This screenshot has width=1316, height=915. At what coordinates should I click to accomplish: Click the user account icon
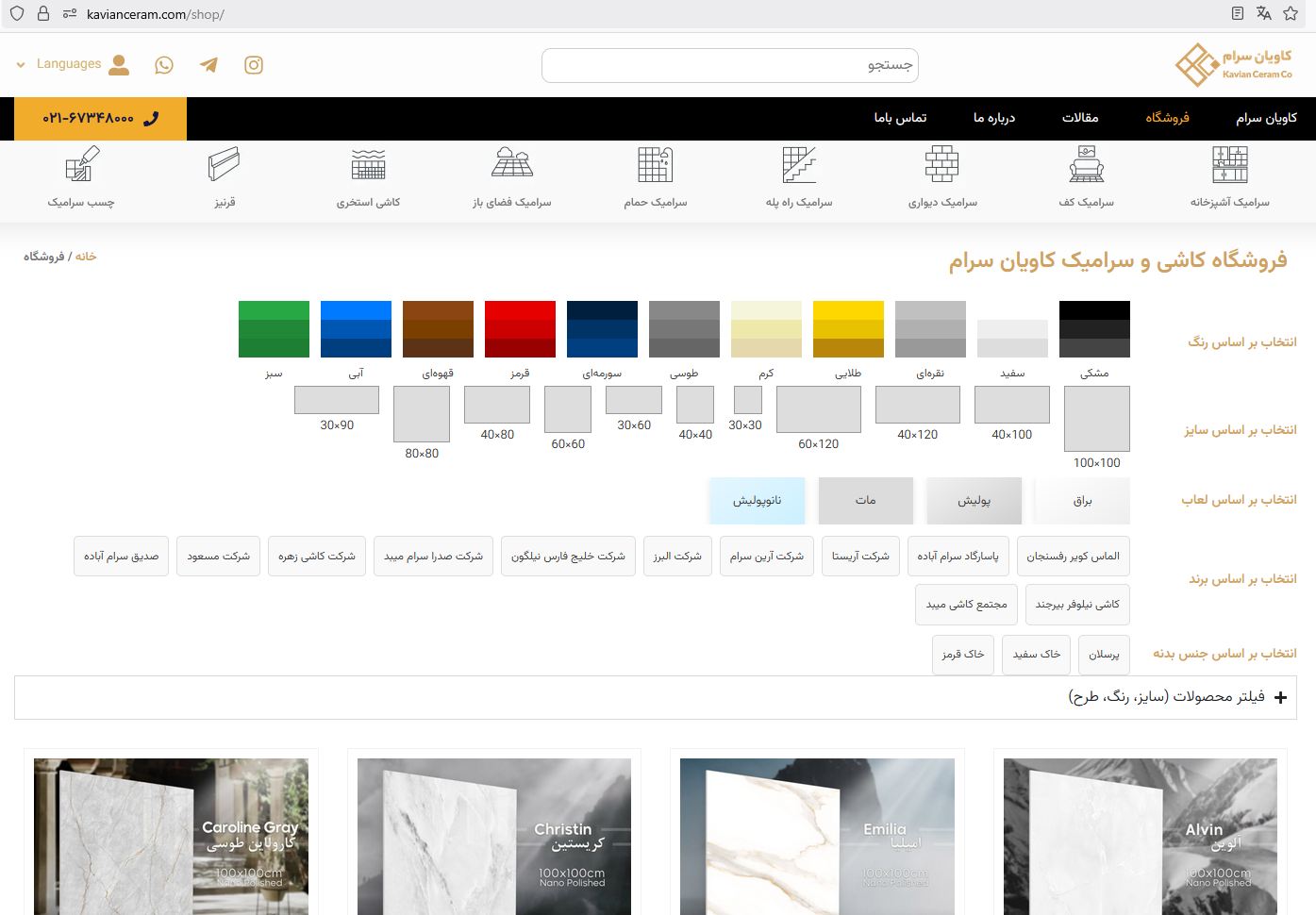(x=119, y=65)
